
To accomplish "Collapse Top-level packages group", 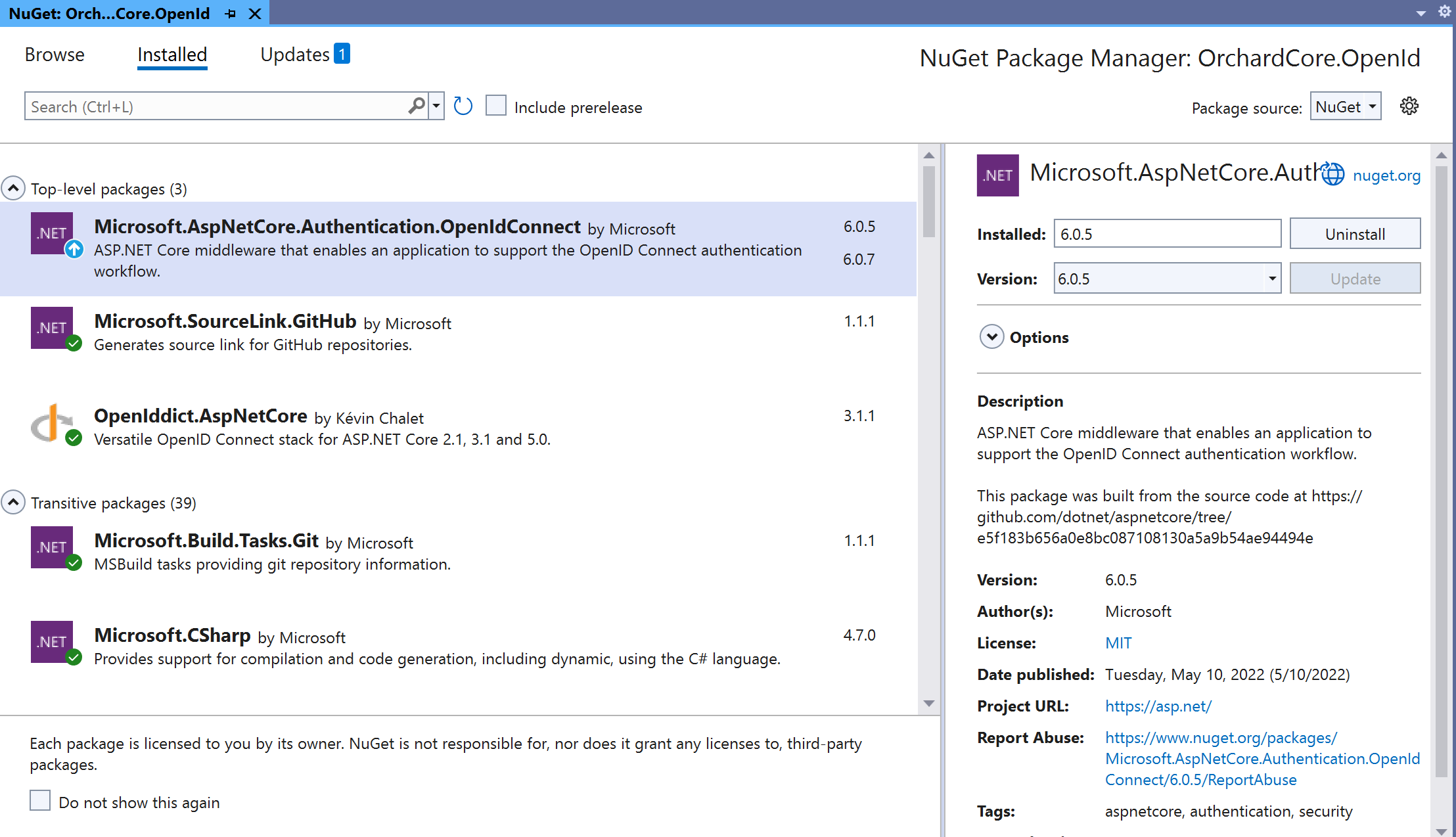I will coord(13,189).
